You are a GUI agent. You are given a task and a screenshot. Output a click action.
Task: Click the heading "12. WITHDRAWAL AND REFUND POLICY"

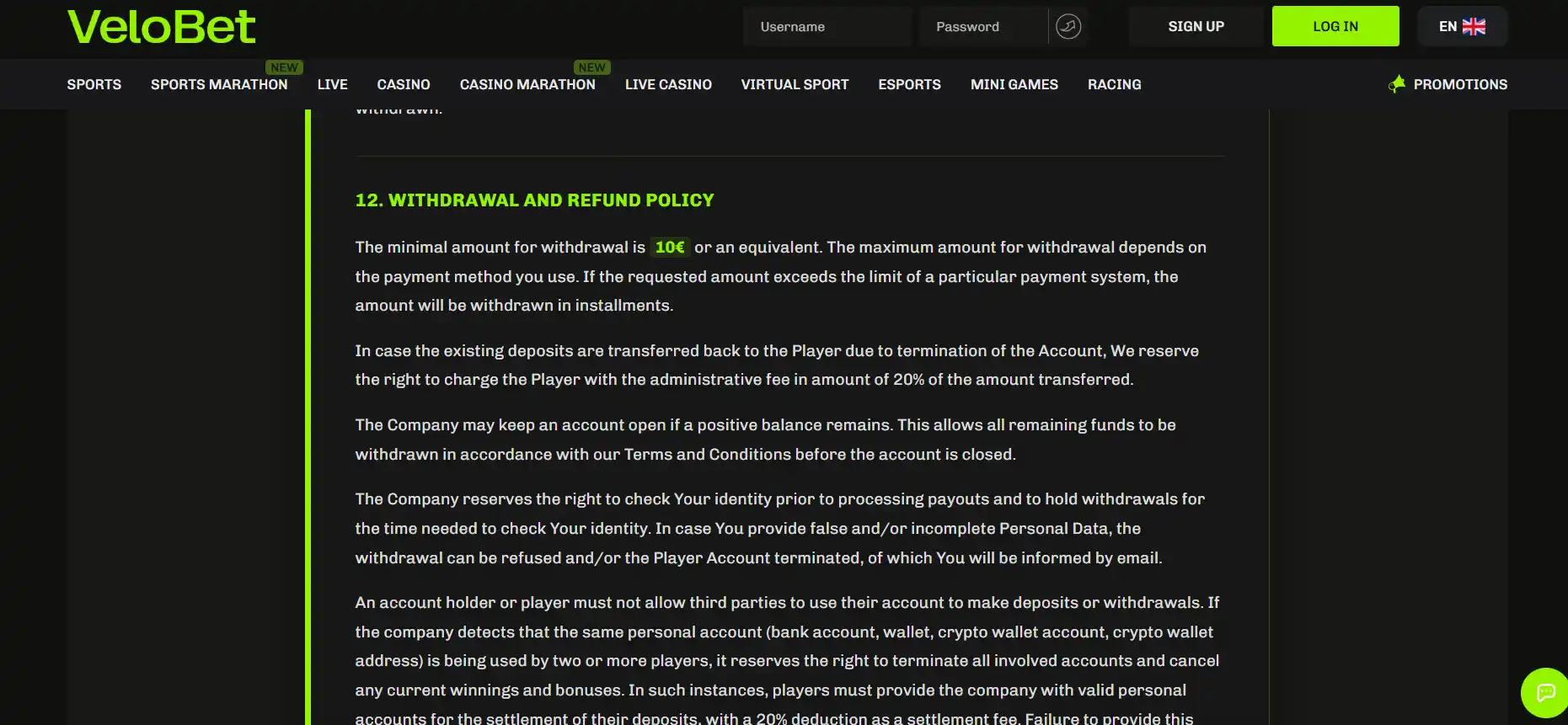[534, 200]
